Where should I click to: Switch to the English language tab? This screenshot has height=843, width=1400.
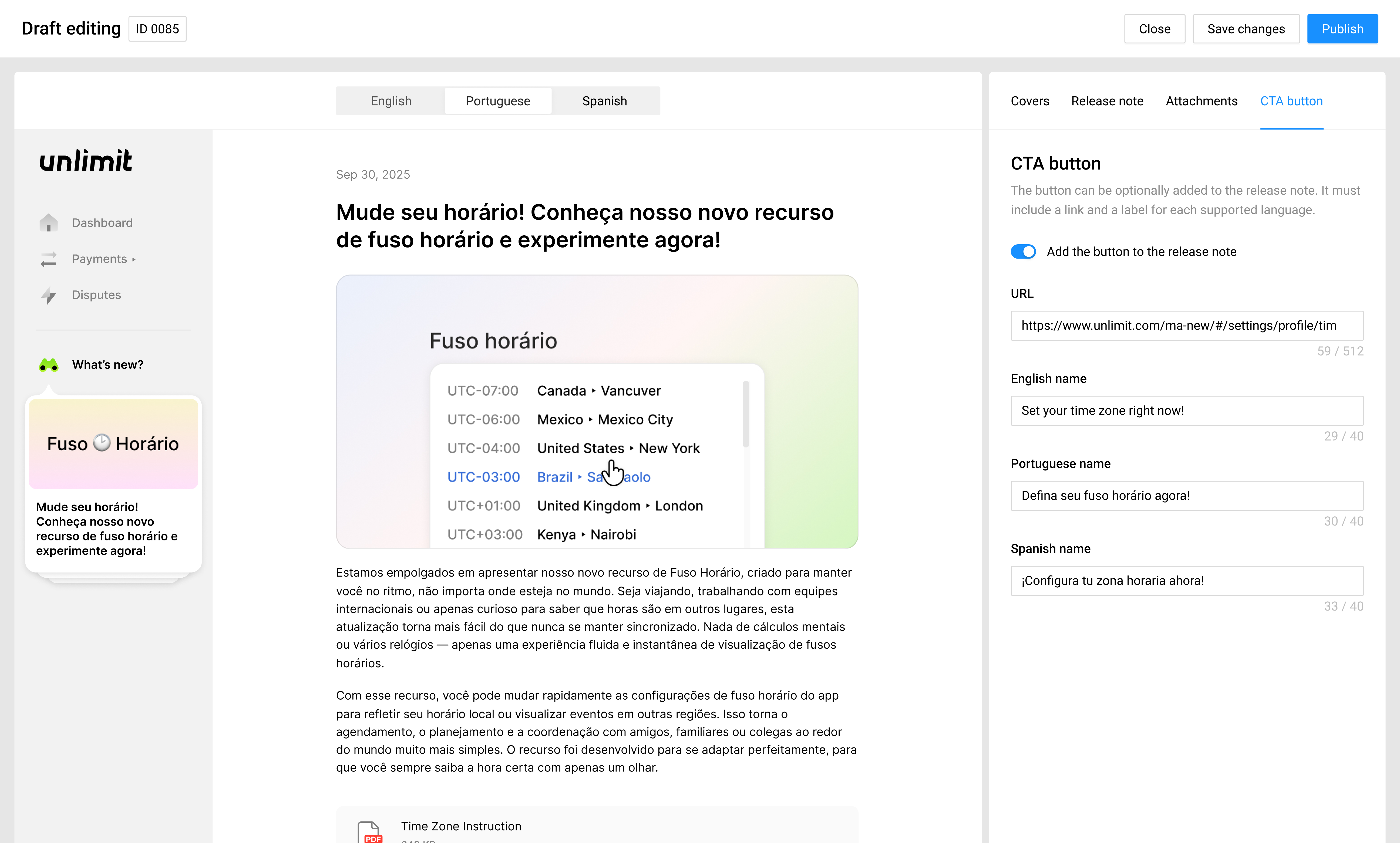coord(391,101)
